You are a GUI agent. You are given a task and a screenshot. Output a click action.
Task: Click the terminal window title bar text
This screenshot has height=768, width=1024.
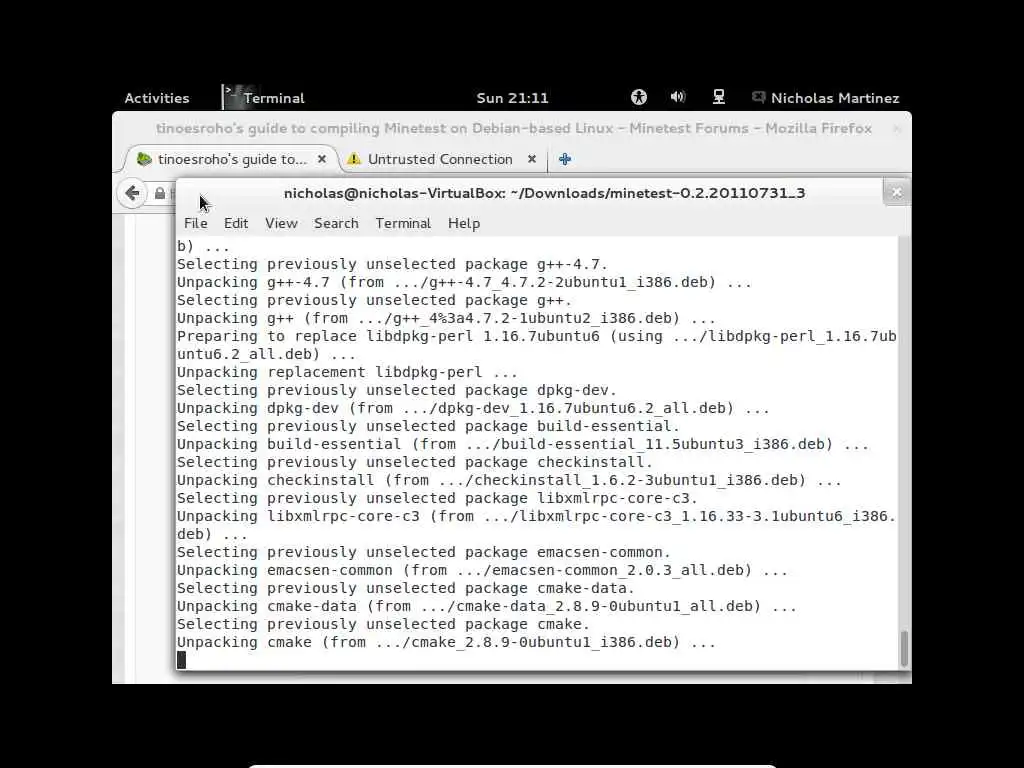coord(545,193)
